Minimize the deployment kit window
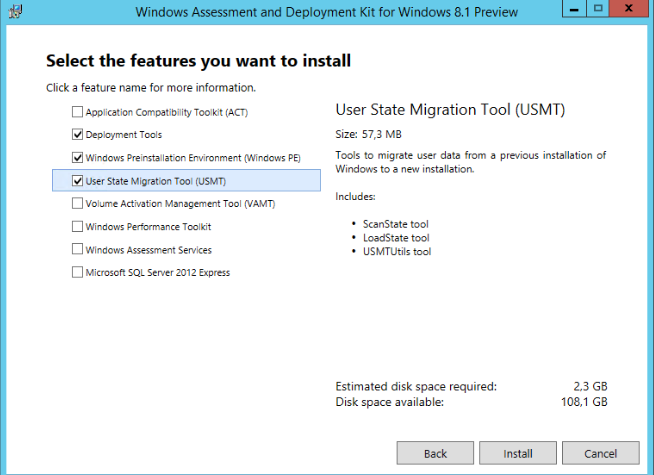This screenshot has height=475, width=654. point(572,9)
